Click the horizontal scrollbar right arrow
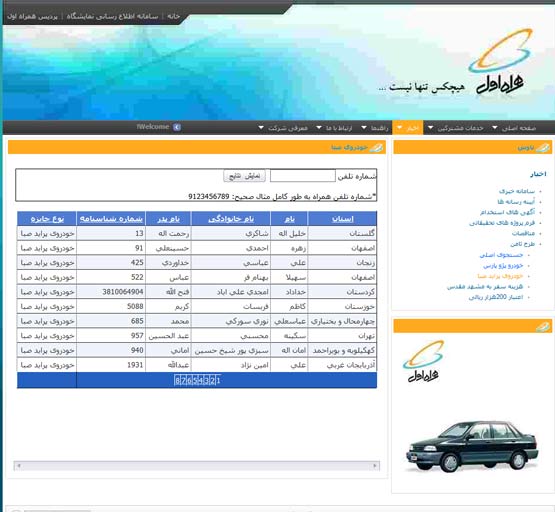The height and width of the screenshot is (512, 555). [375, 466]
